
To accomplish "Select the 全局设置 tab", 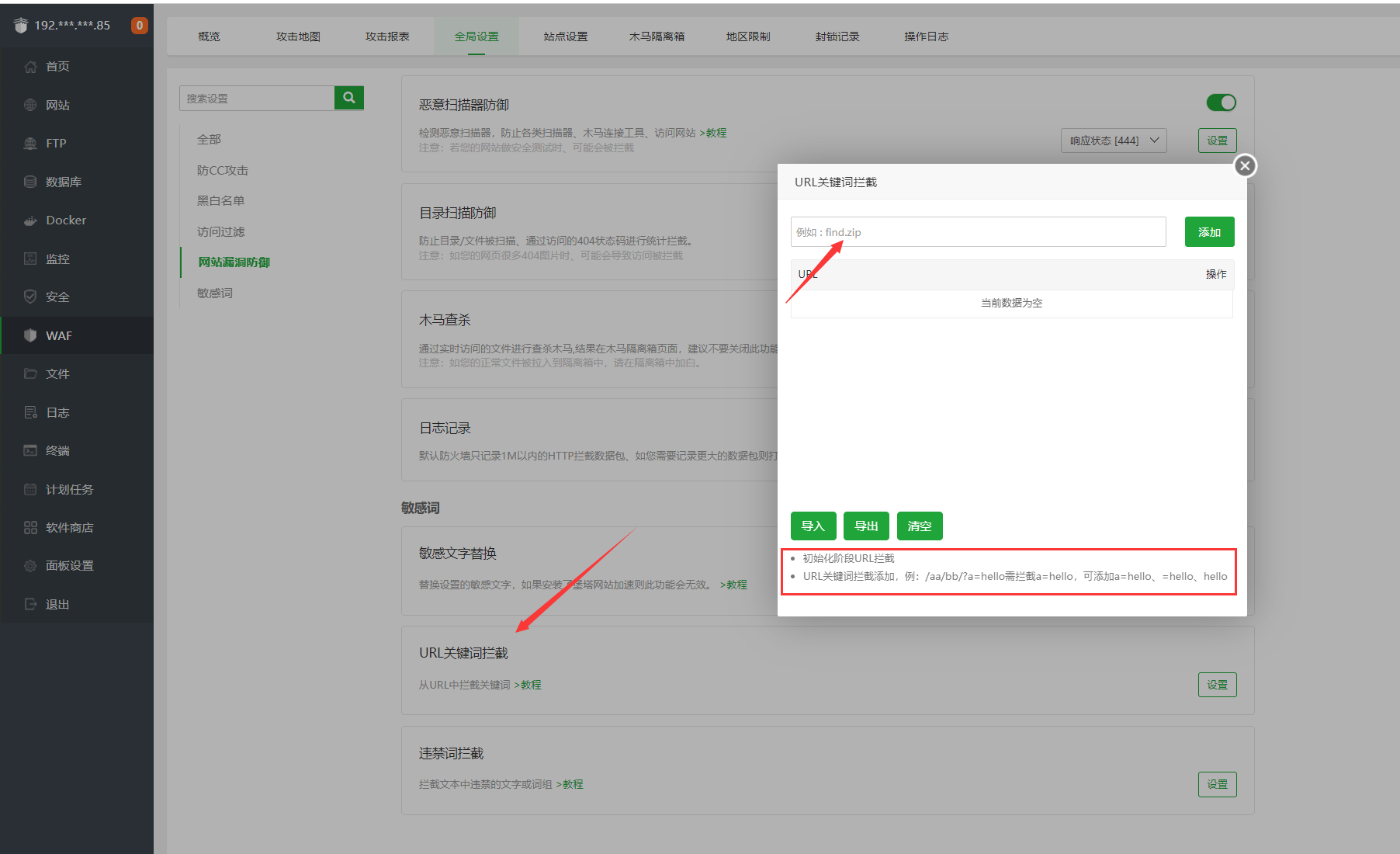I will tap(476, 36).
